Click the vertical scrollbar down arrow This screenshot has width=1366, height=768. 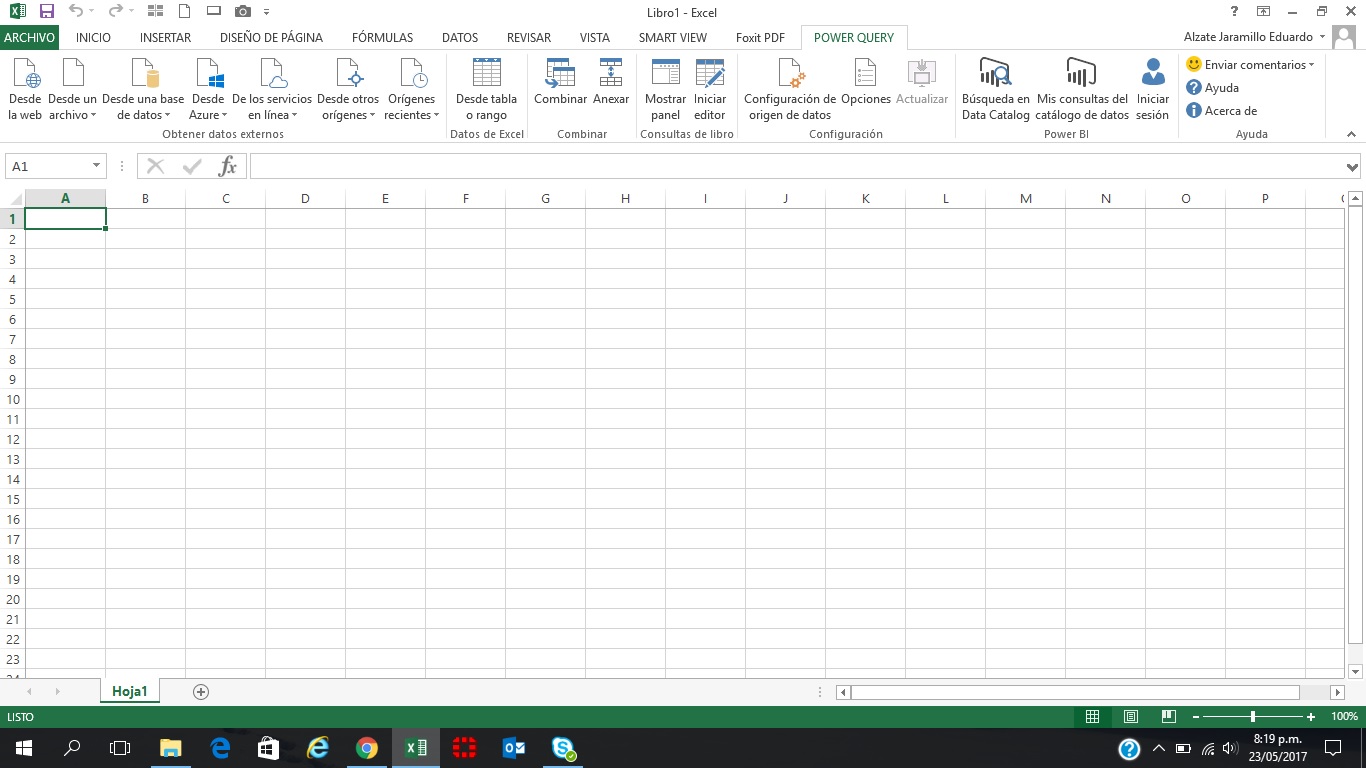point(1356,671)
